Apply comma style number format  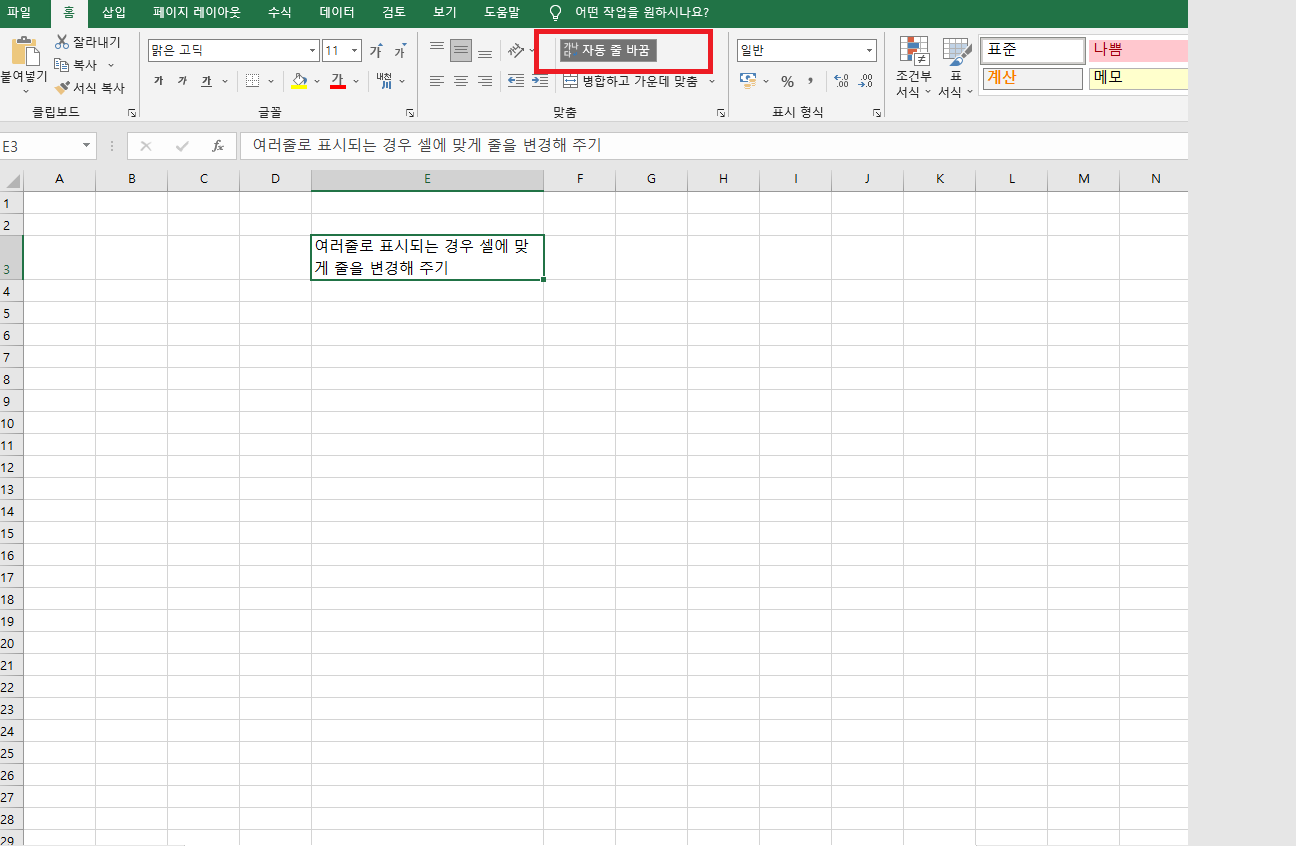click(811, 81)
